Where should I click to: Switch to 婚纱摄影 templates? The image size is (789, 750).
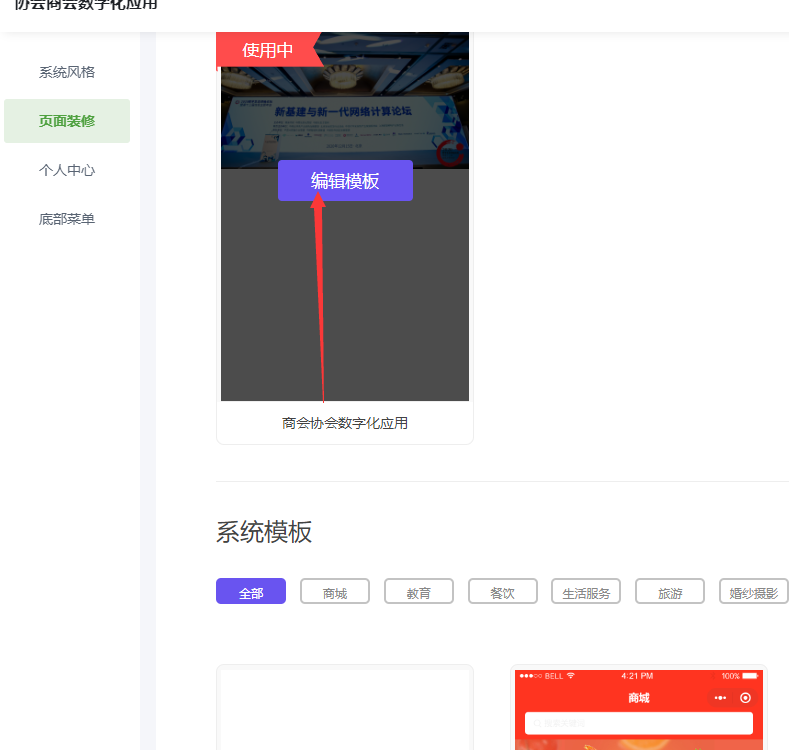[753, 592]
